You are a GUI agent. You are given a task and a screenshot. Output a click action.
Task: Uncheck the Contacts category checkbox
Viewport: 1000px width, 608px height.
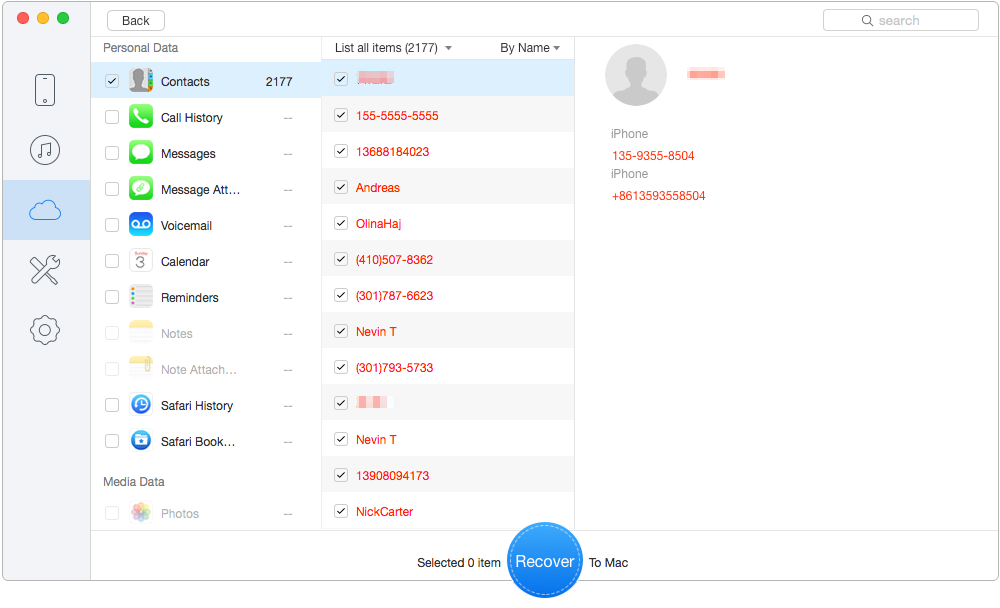pos(112,81)
